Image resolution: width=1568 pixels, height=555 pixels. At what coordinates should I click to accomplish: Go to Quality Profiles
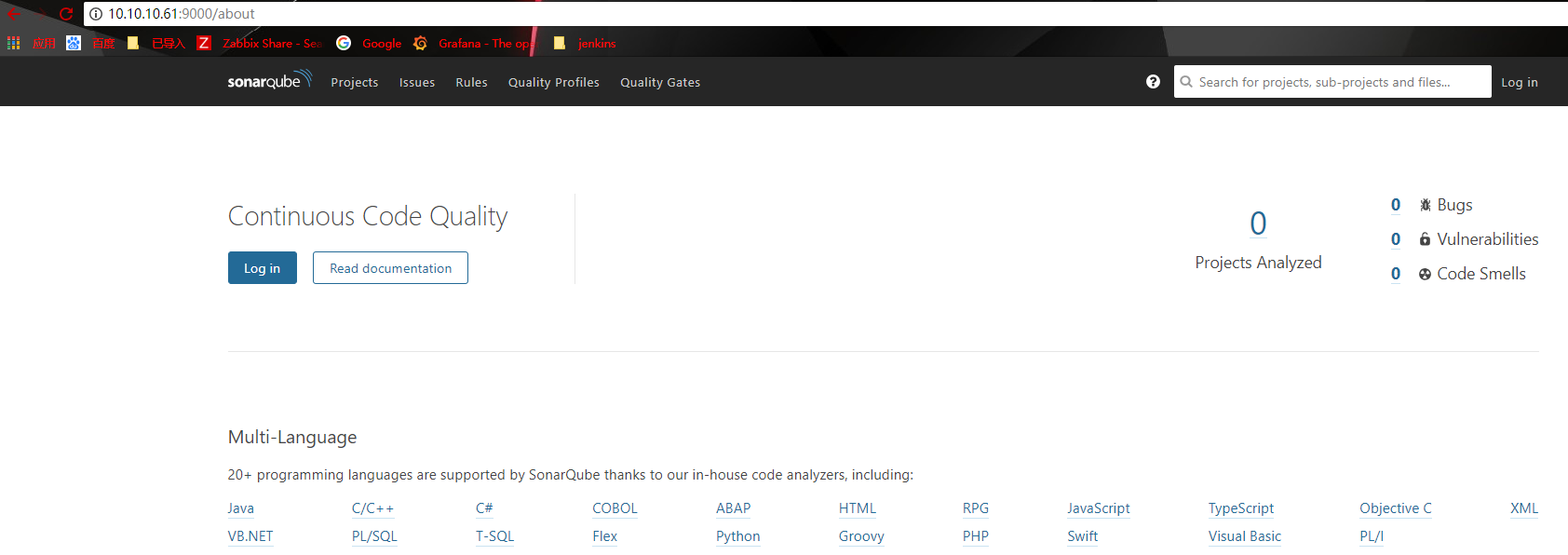[x=554, y=82]
